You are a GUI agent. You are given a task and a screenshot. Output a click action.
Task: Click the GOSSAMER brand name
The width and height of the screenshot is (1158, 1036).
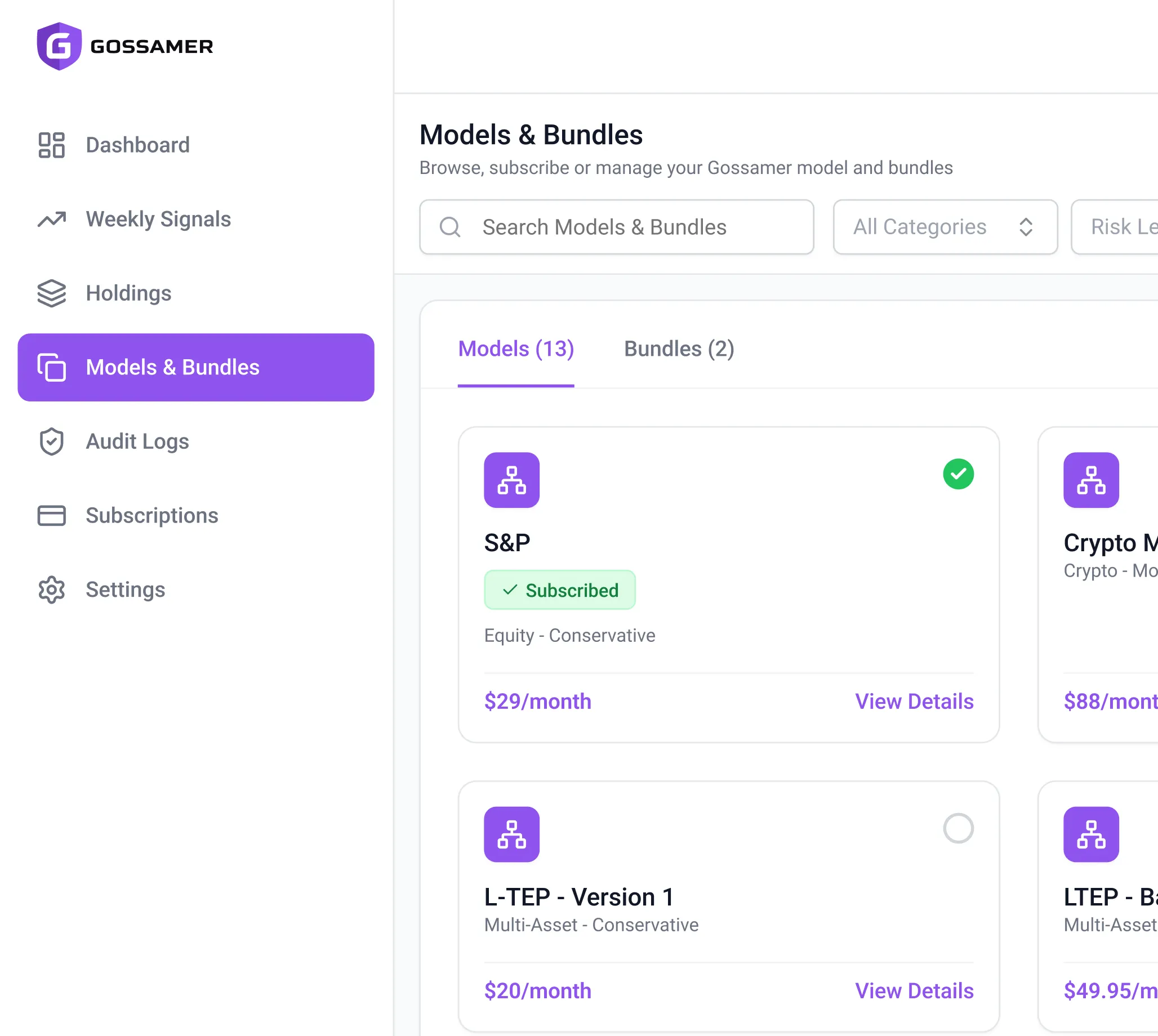[152, 46]
